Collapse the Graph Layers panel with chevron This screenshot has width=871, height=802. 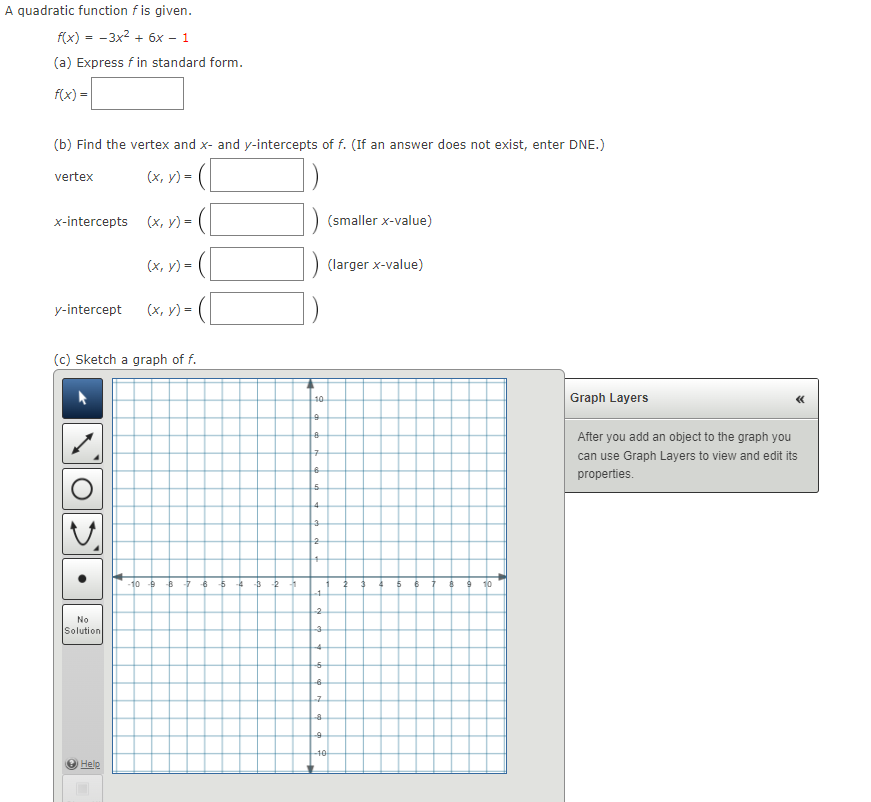[x=800, y=398]
